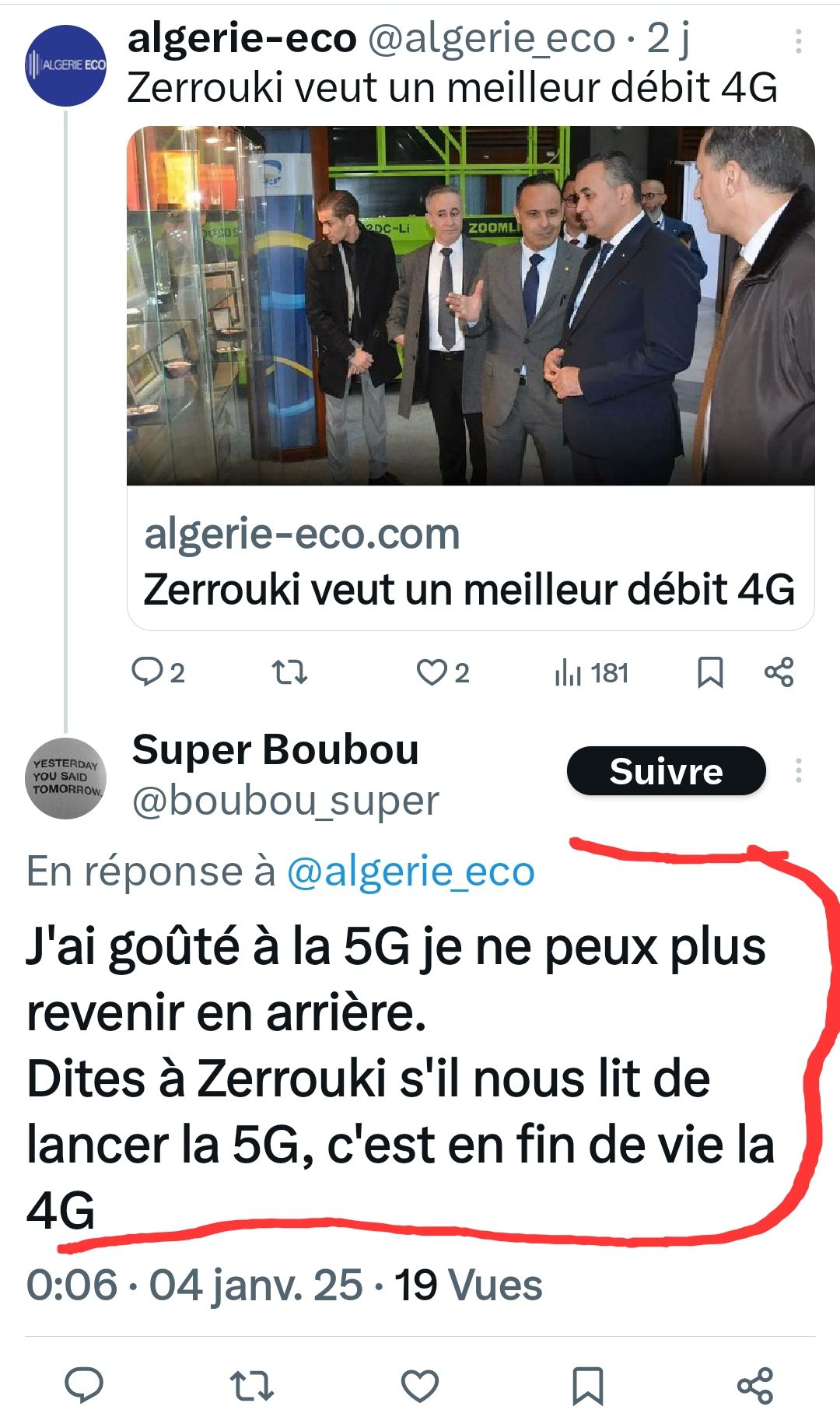Image resolution: width=840 pixels, height=1424 pixels.
Task: Like the algerie-eco tweet with 2 likes
Action: [443, 672]
